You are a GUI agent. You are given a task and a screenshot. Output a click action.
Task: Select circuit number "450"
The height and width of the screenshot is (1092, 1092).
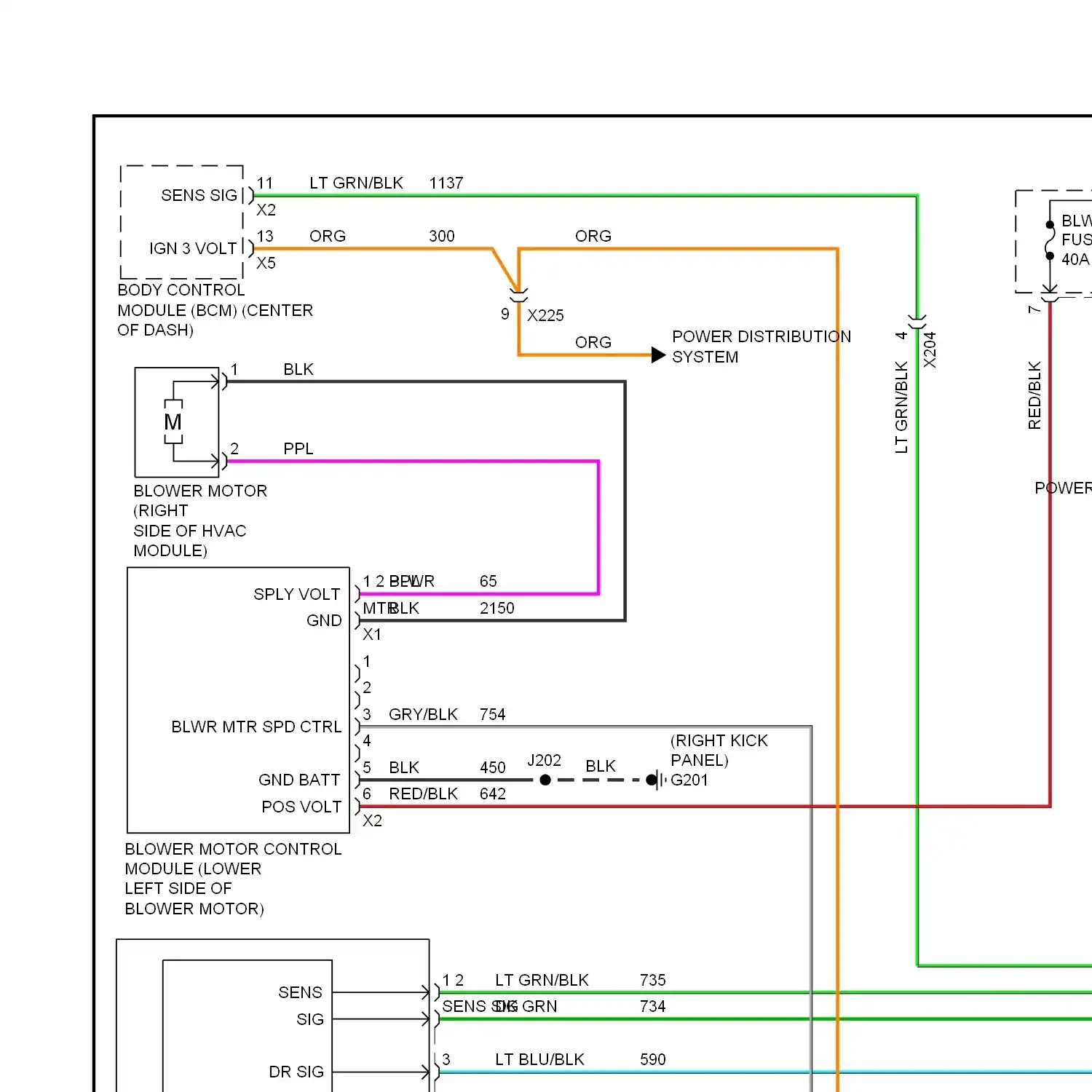(x=493, y=768)
